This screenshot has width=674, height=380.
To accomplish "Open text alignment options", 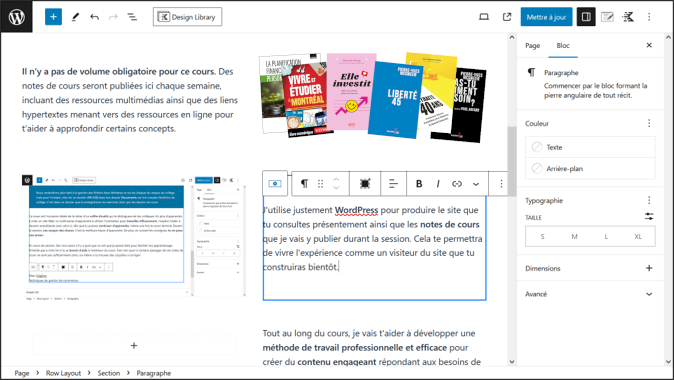I will [393, 184].
